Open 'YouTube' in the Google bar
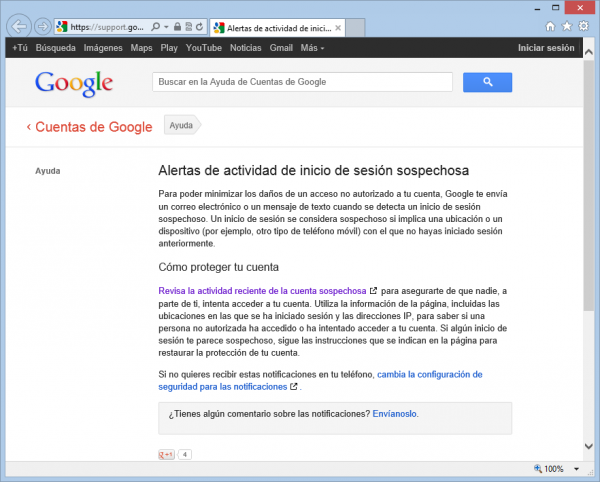 pyautogui.click(x=204, y=48)
